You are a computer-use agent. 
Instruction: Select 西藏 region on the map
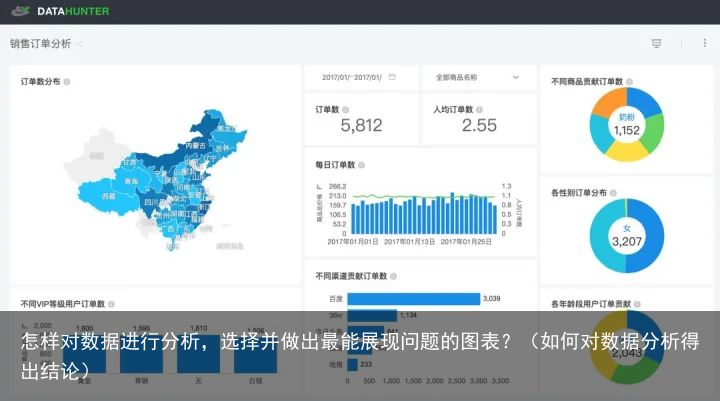click(108, 196)
